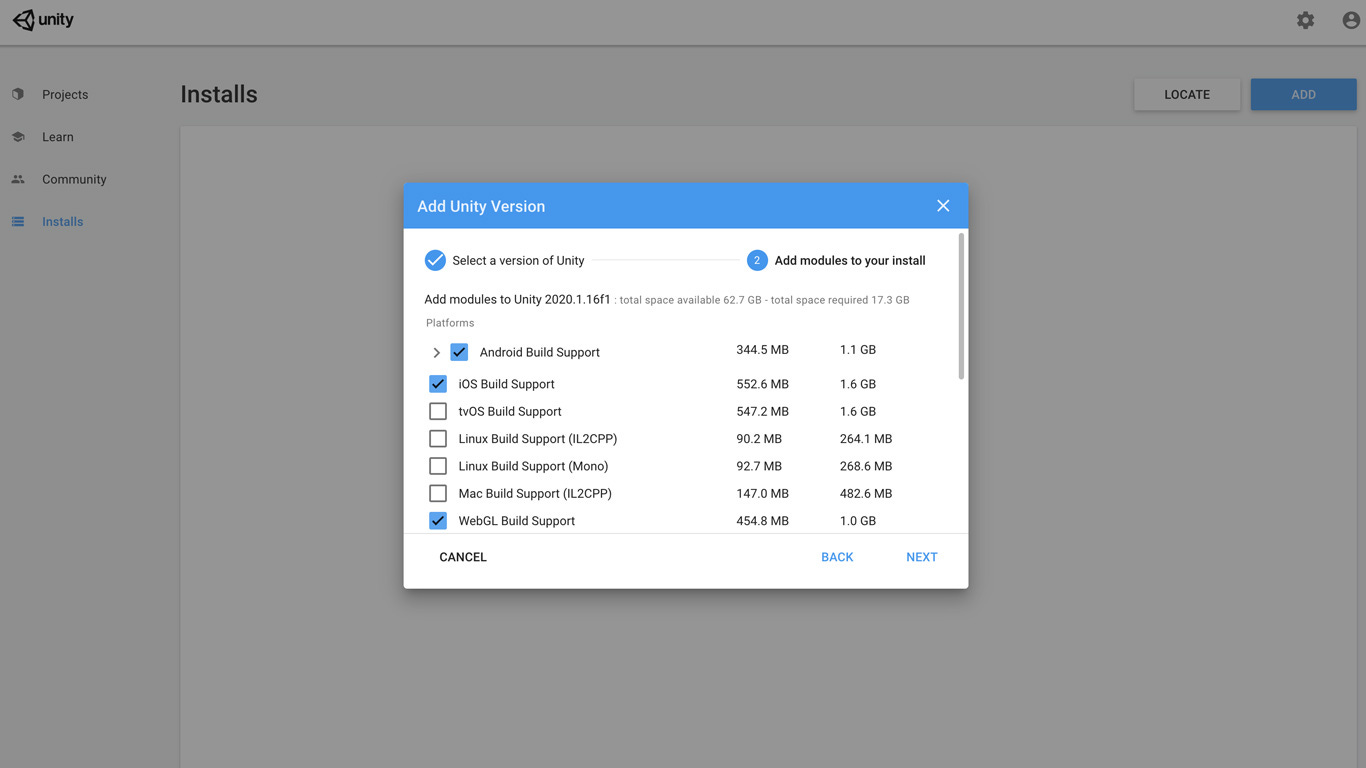1366x768 pixels.
Task: Click the 482.6 MB installed size
Action: click(x=866, y=493)
